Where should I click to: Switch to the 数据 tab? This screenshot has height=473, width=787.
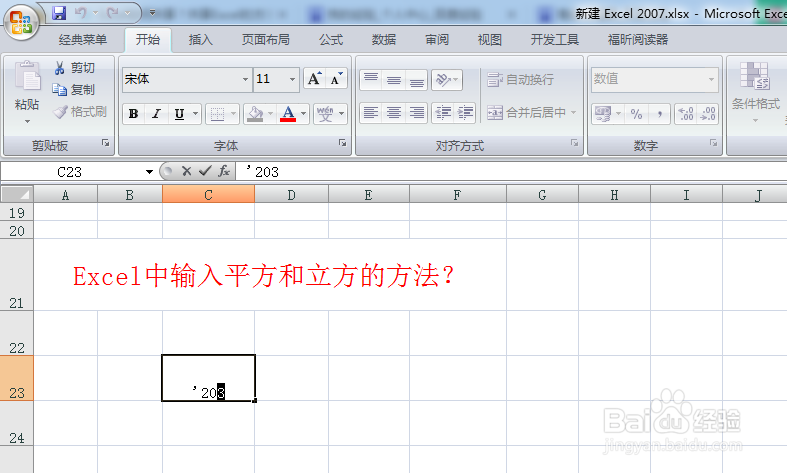point(384,40)
